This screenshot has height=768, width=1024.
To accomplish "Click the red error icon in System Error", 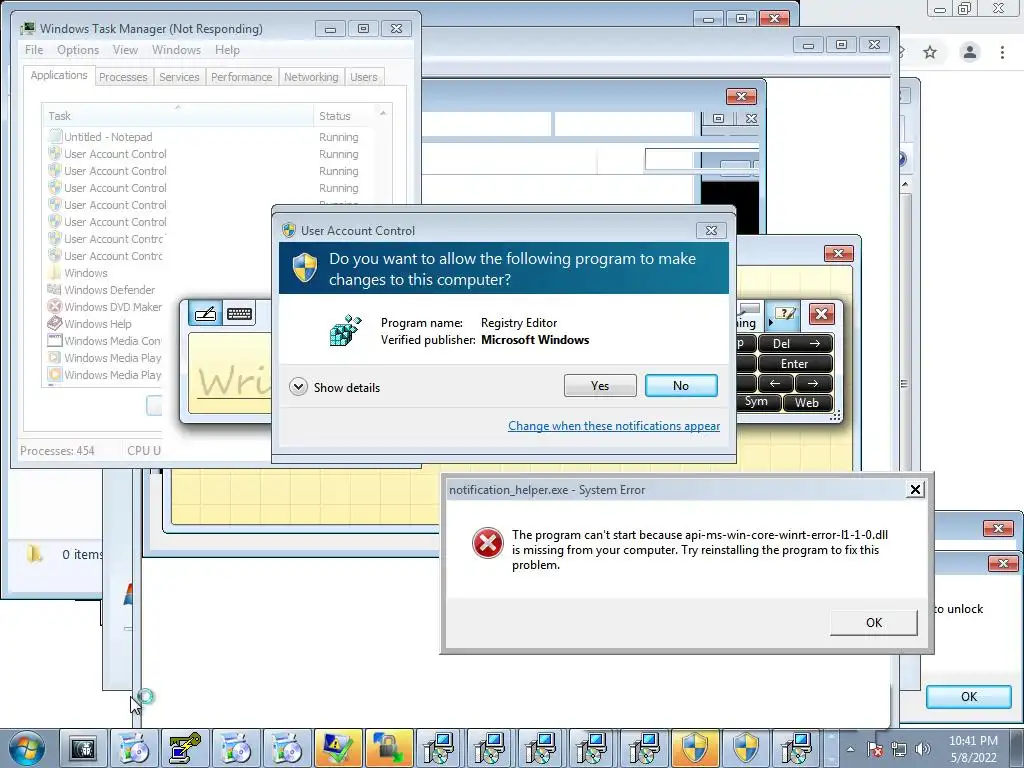I will click(488, 543).
